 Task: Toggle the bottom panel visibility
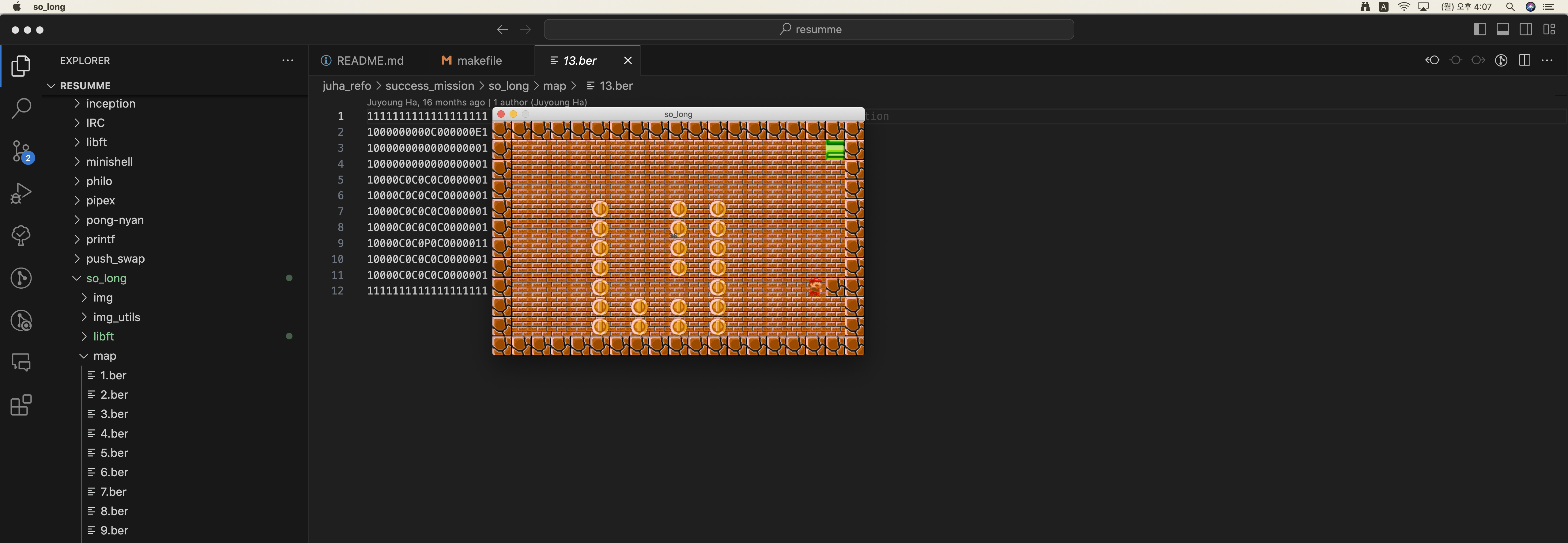coord(1503,29)
